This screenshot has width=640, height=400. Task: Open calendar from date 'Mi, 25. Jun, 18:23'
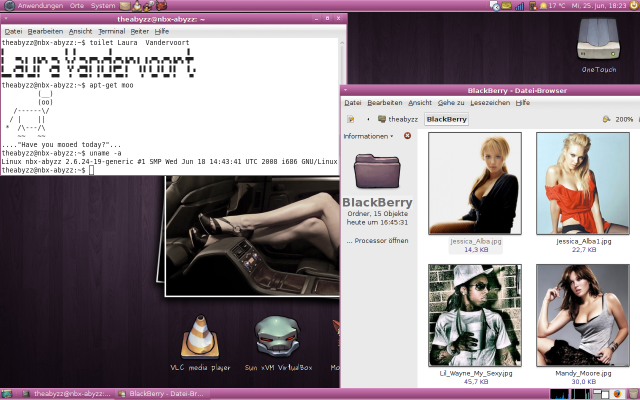point(599,6)
